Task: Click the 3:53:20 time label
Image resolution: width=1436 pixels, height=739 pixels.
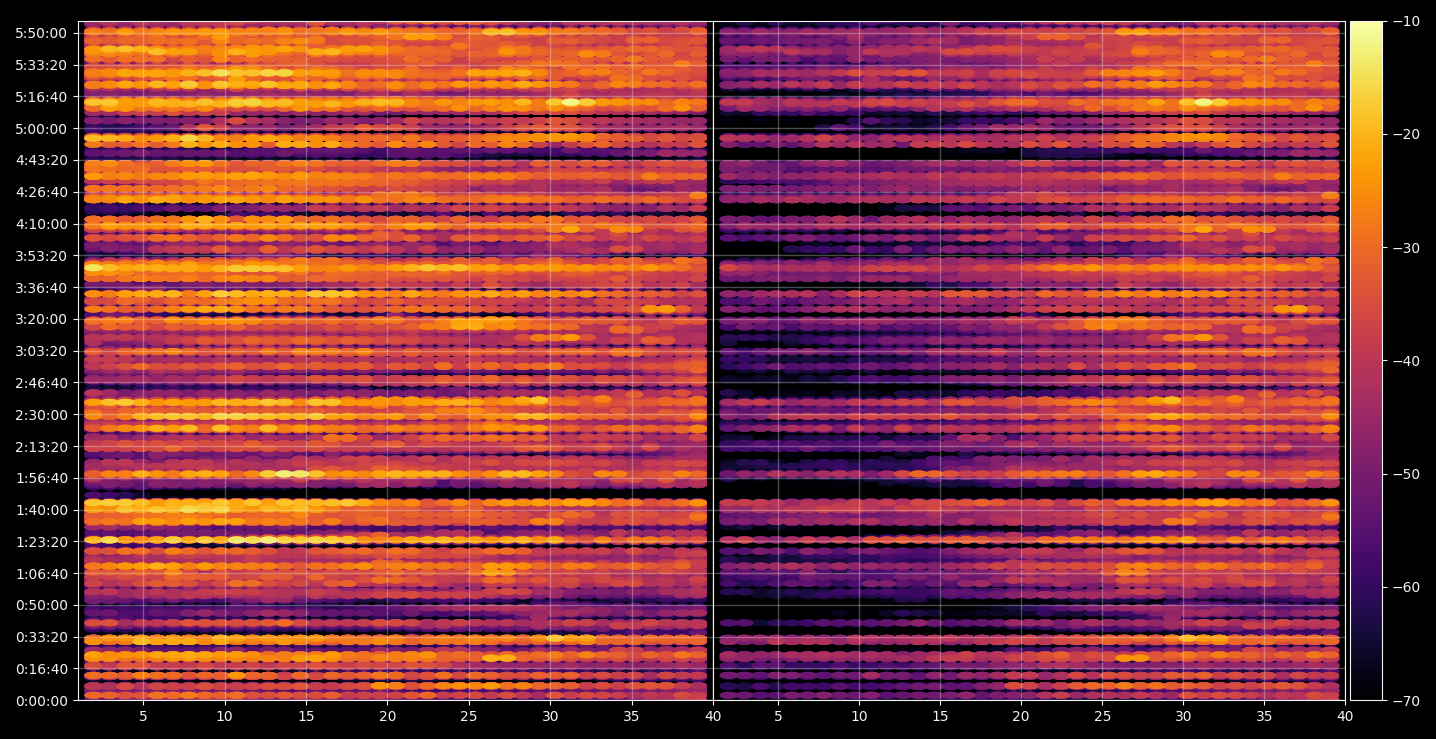Action: (x=41, y=255)
